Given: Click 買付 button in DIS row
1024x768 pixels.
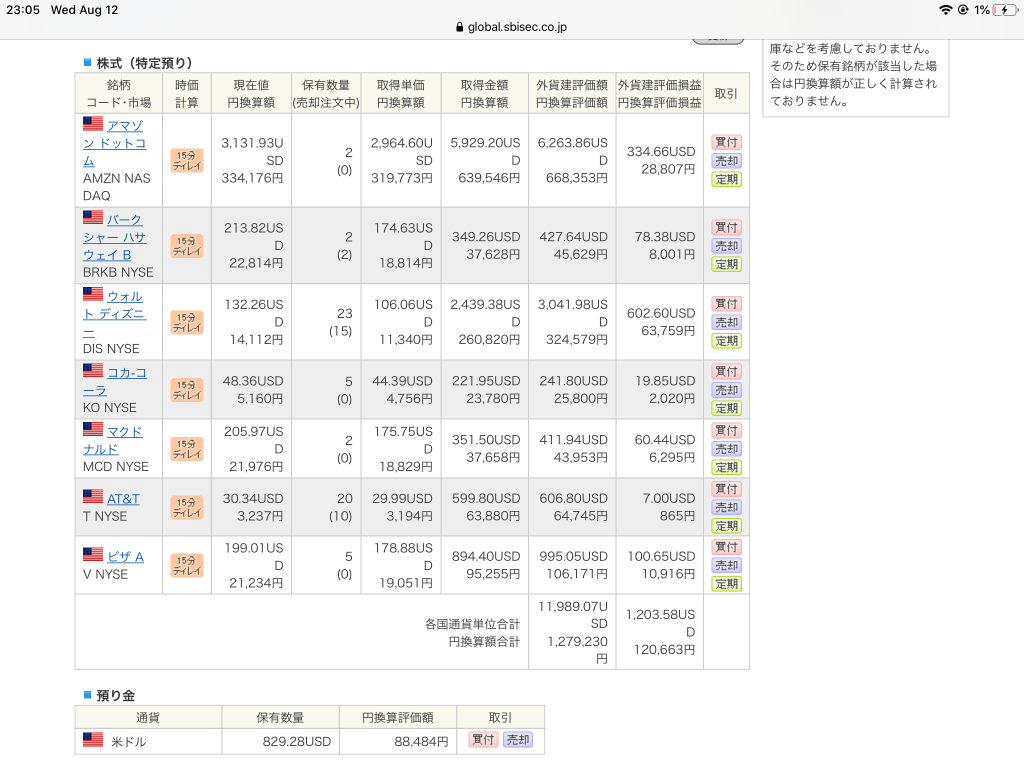Looking at the screenshot, I should 726,304.
